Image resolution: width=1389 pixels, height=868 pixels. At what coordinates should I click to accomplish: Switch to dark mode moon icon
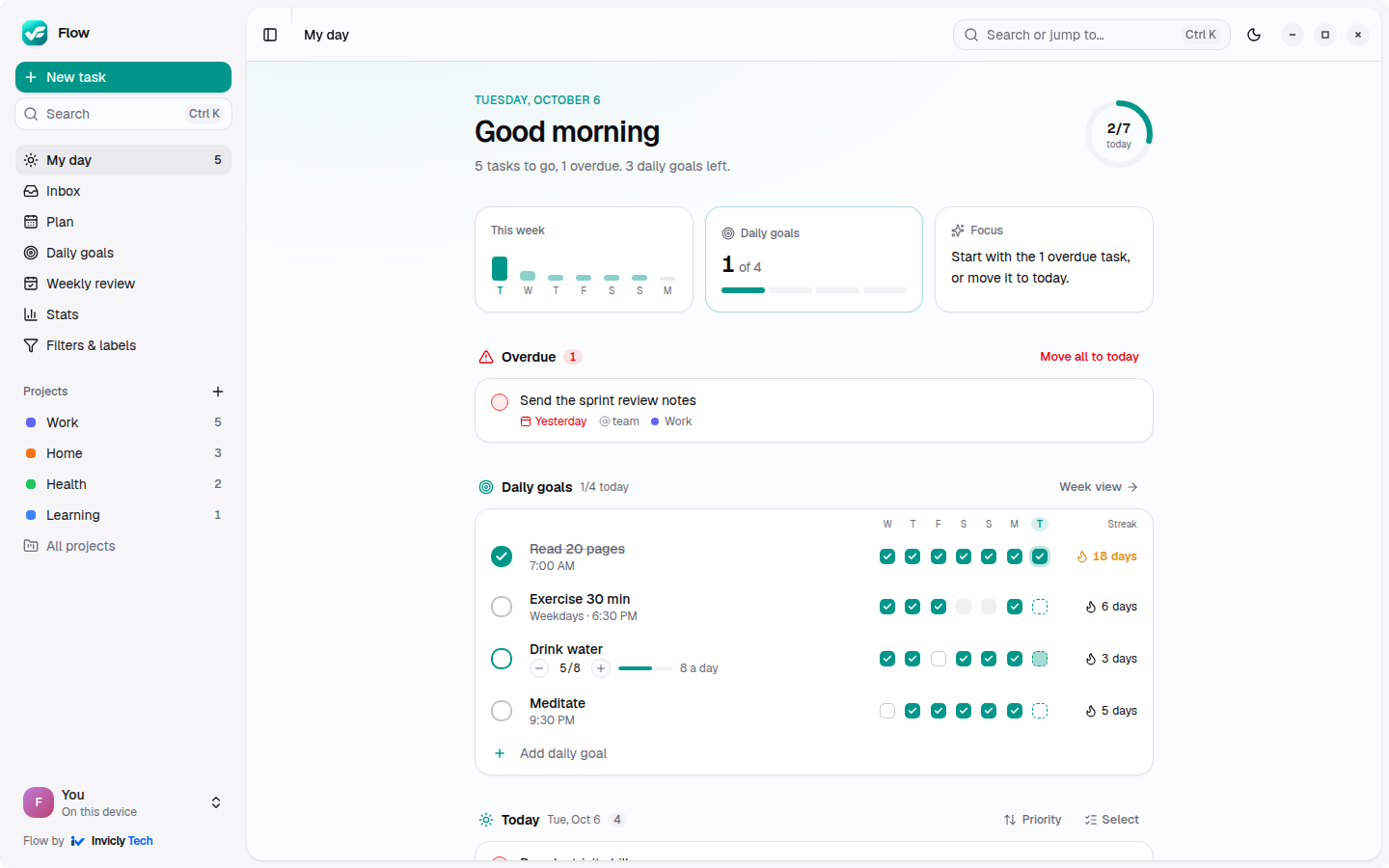[x=1254, y=35]
